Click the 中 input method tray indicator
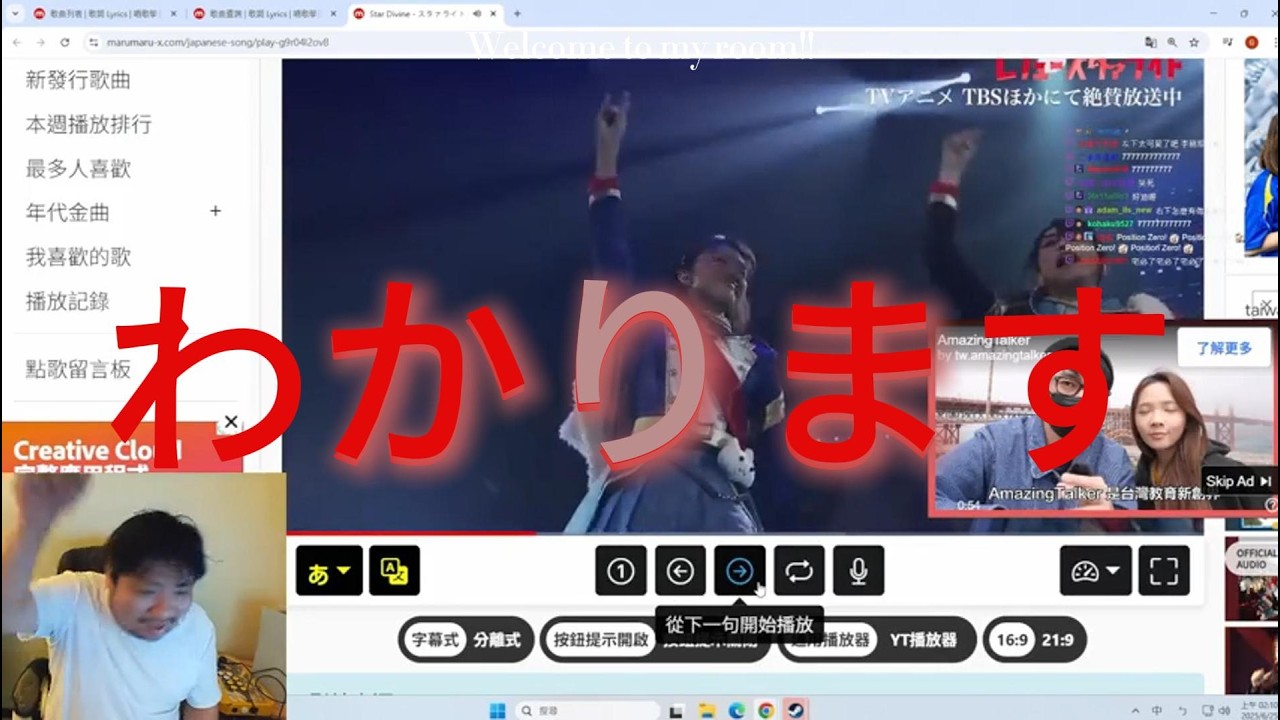 1157,711
